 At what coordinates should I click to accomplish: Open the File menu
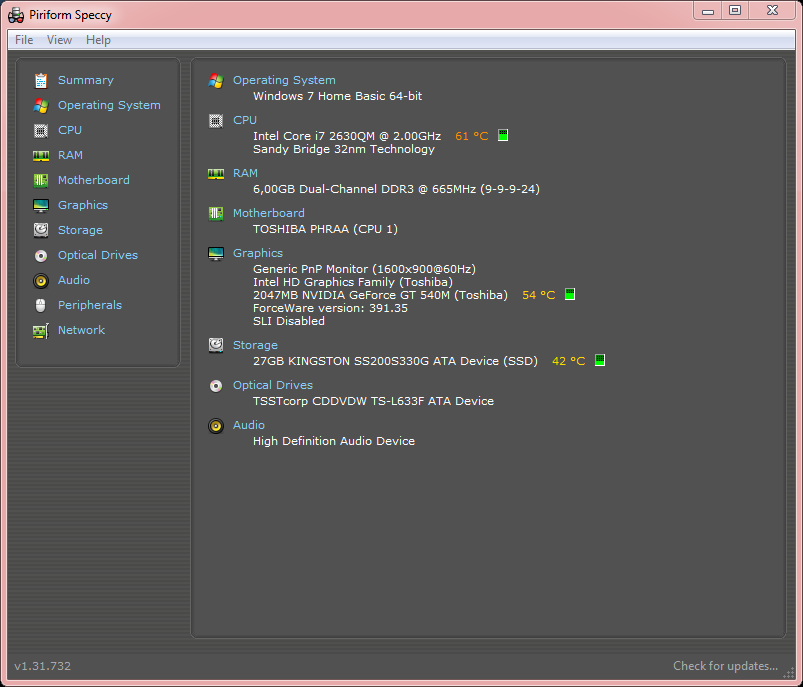pos(24,40)
